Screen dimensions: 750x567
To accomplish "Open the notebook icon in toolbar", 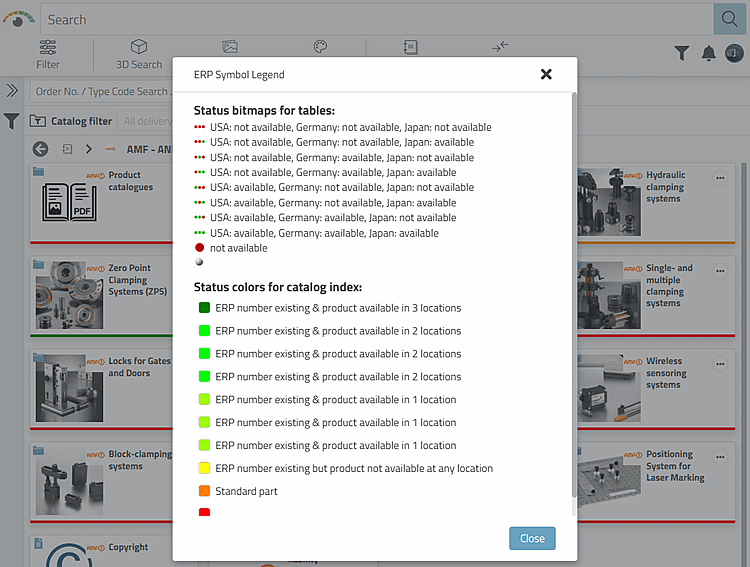I will pyautogui.click(x=410, y=47).
